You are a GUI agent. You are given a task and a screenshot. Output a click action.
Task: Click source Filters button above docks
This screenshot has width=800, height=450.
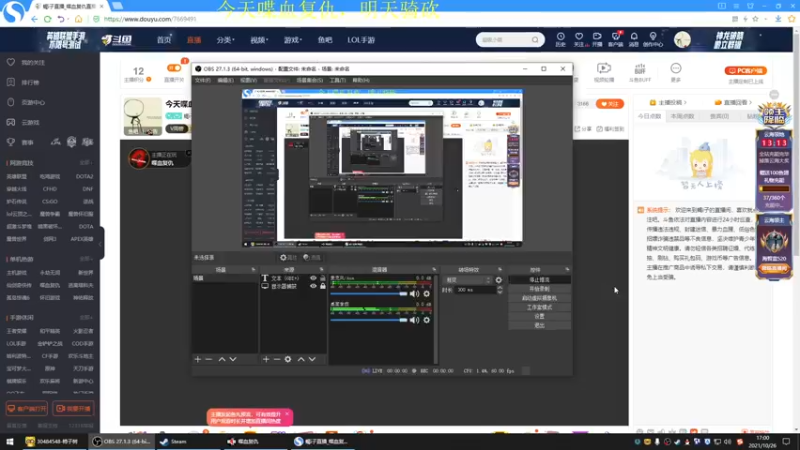pyautogui.click(x=312, y=258)
